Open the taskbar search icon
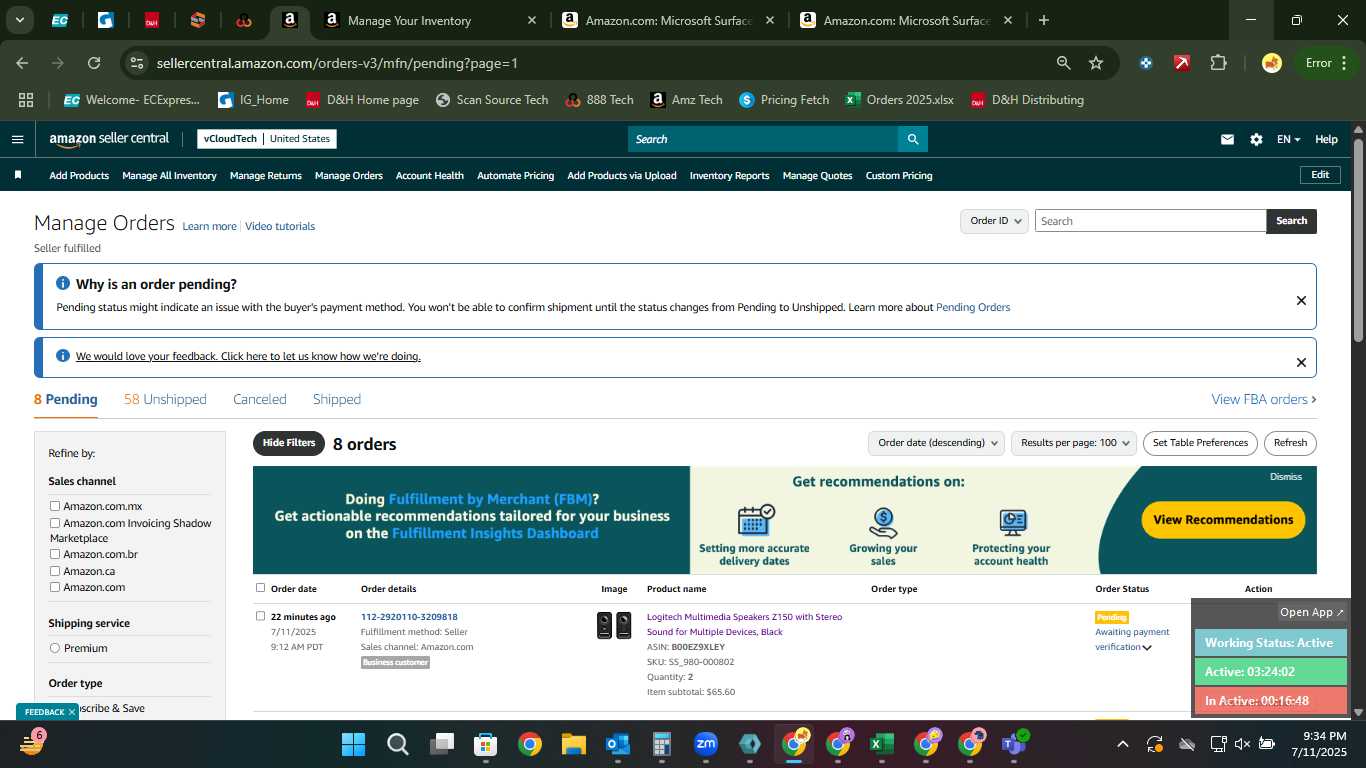 [x=397, y=744]
